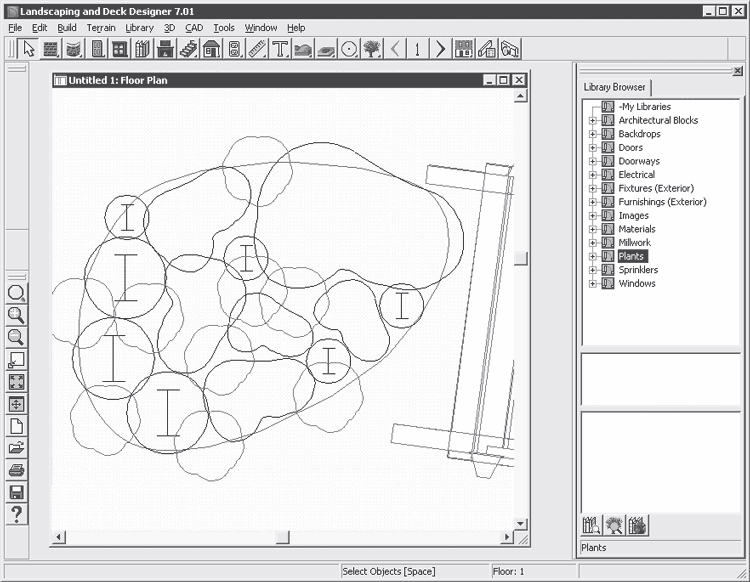
Task: Select the arrow Select Objects tool
Action: tap(28, 49)
